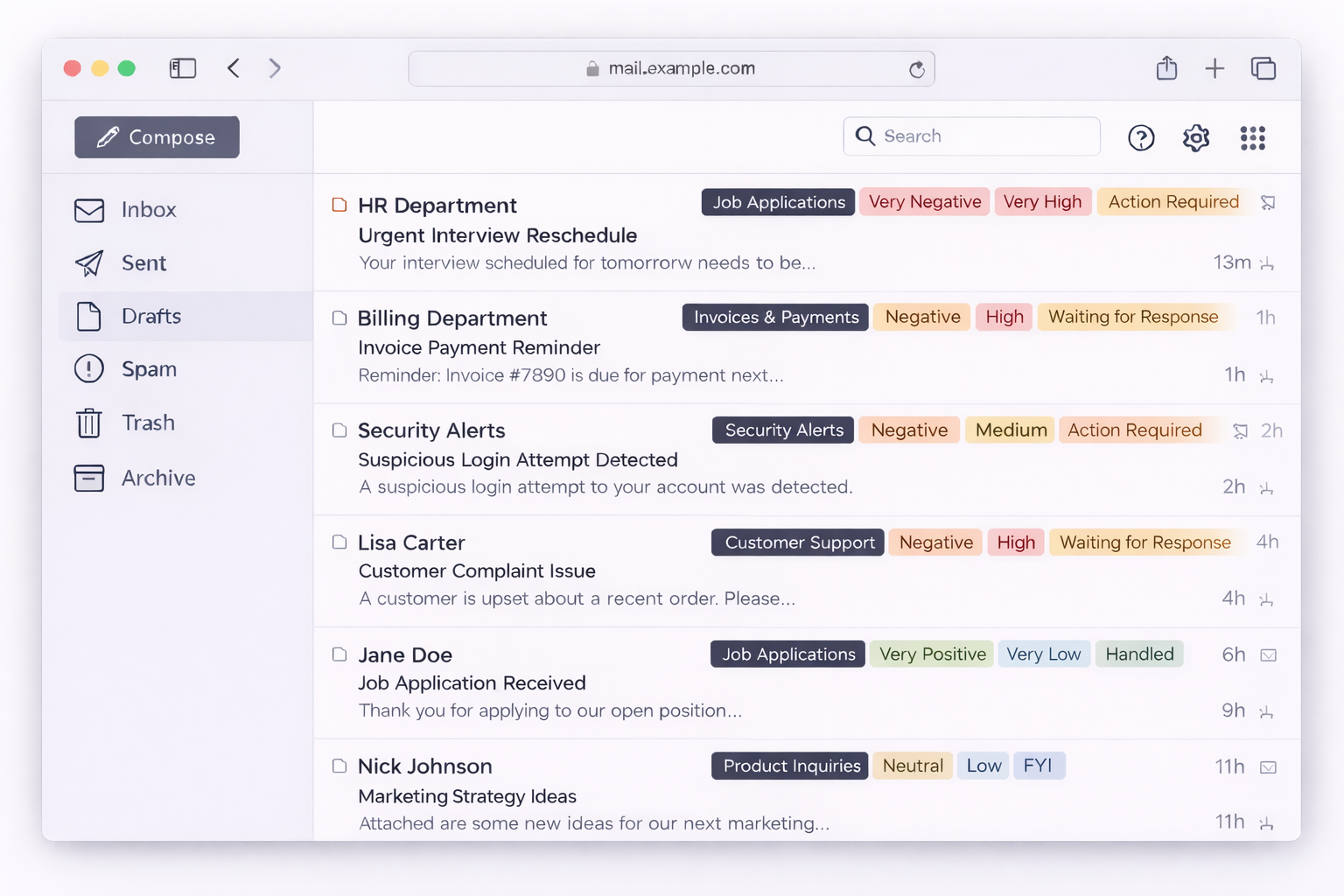The width and height of the screenshot is (1344, 896).
Task: Open the Customer Support category on Lisa Carter
Action: click(x=796, y=542)
